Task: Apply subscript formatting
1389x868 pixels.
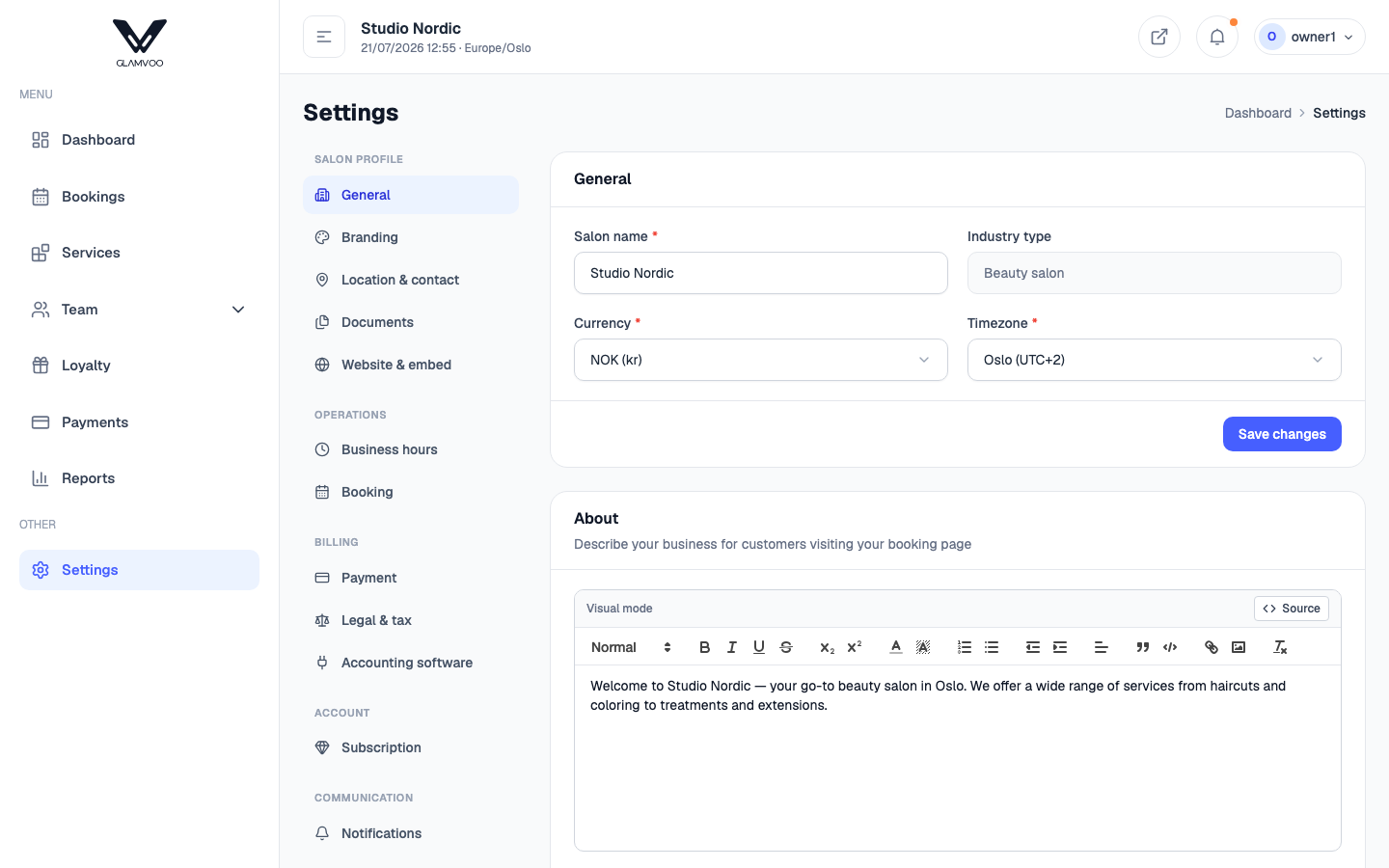Action: [827, 647]
